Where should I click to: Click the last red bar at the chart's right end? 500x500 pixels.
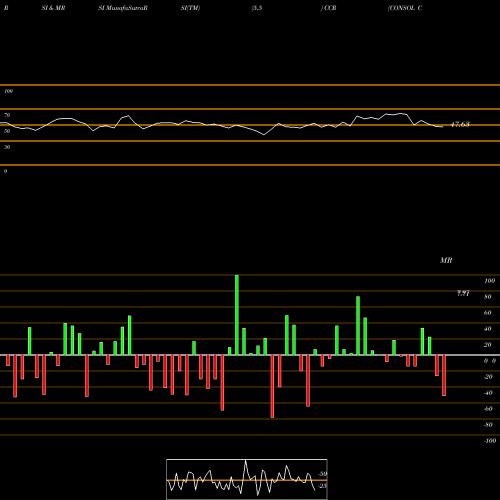(x=444, y=375)
